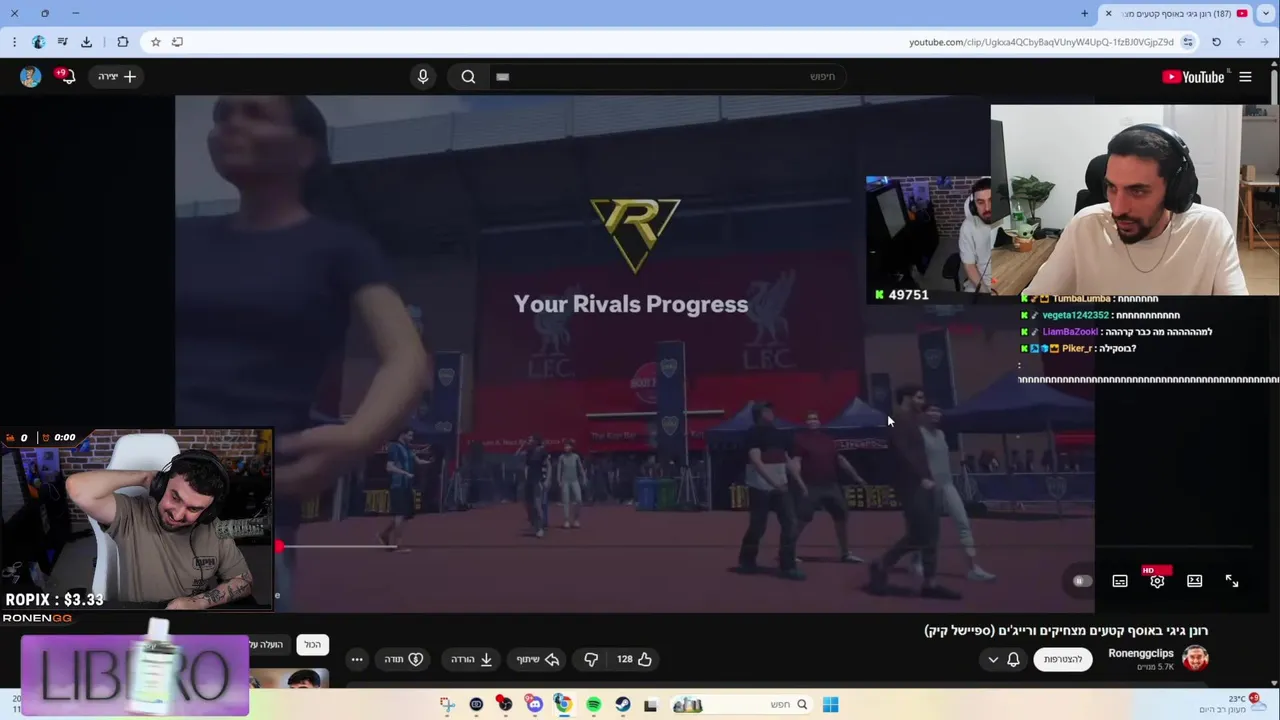This screenshot has width=1280, height=720.
Task: Open Chrome extensions puzzle icon
Action: (122, 42)
